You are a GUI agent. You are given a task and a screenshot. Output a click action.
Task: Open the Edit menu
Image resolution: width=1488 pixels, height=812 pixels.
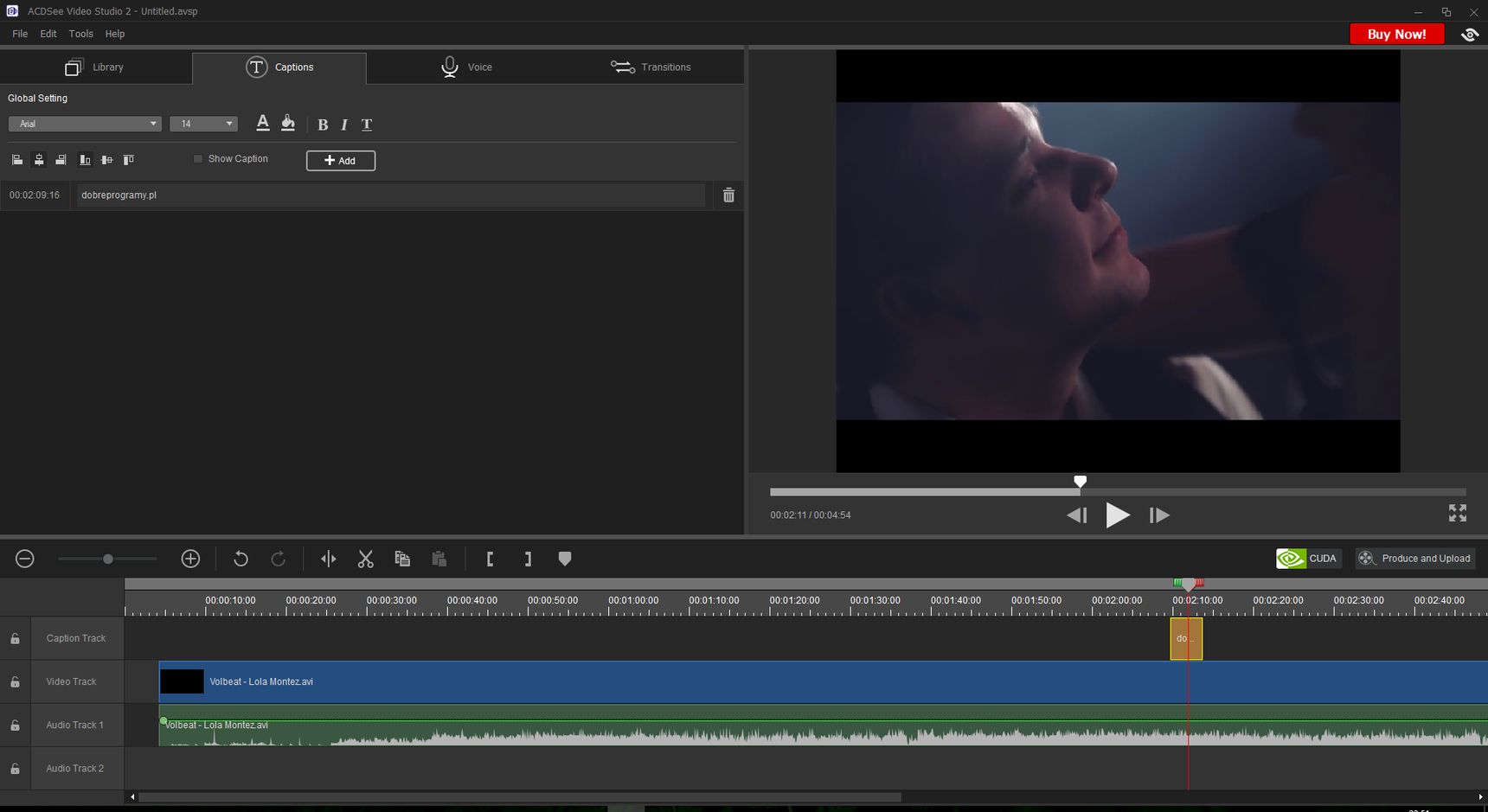[48, 34]
